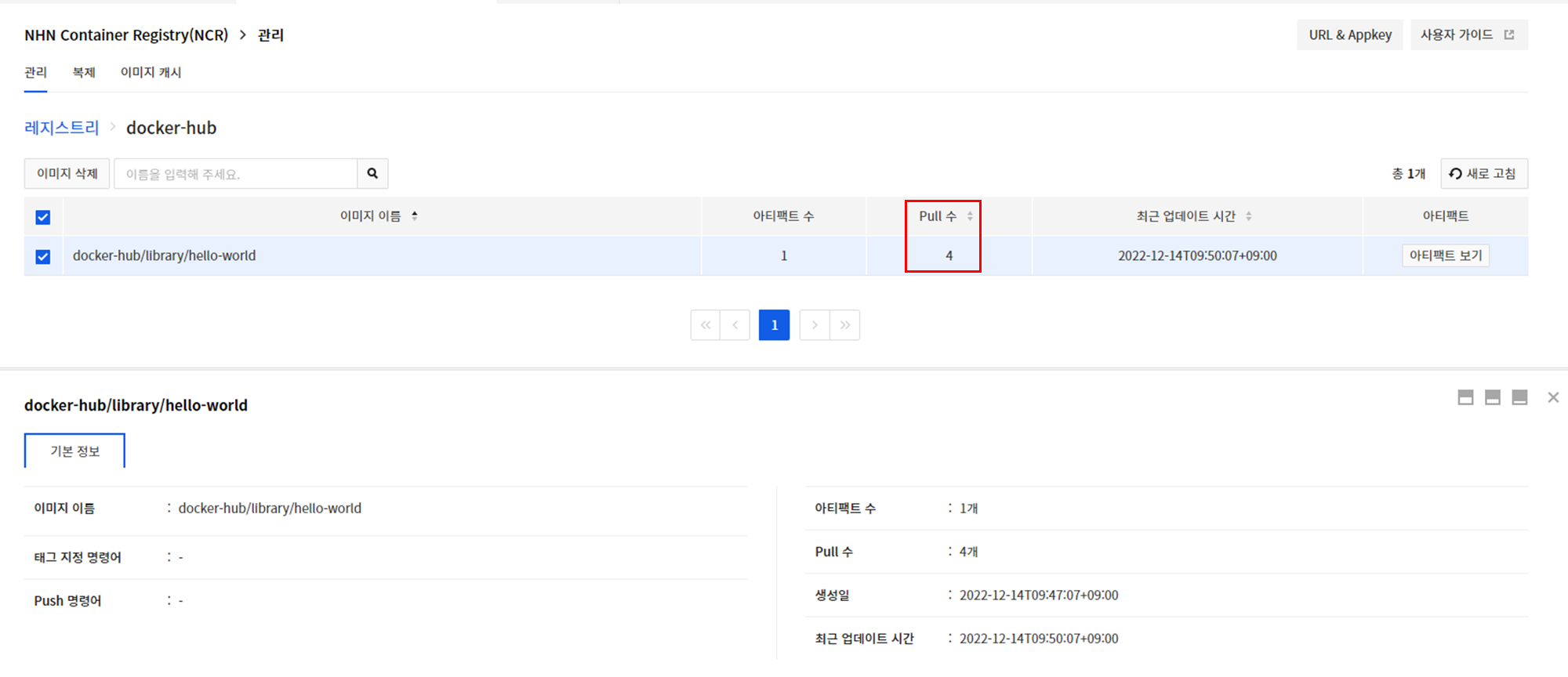
Task: Sort by 최근 업데이트 시간 column arrow
Action: click(1249, 216)
